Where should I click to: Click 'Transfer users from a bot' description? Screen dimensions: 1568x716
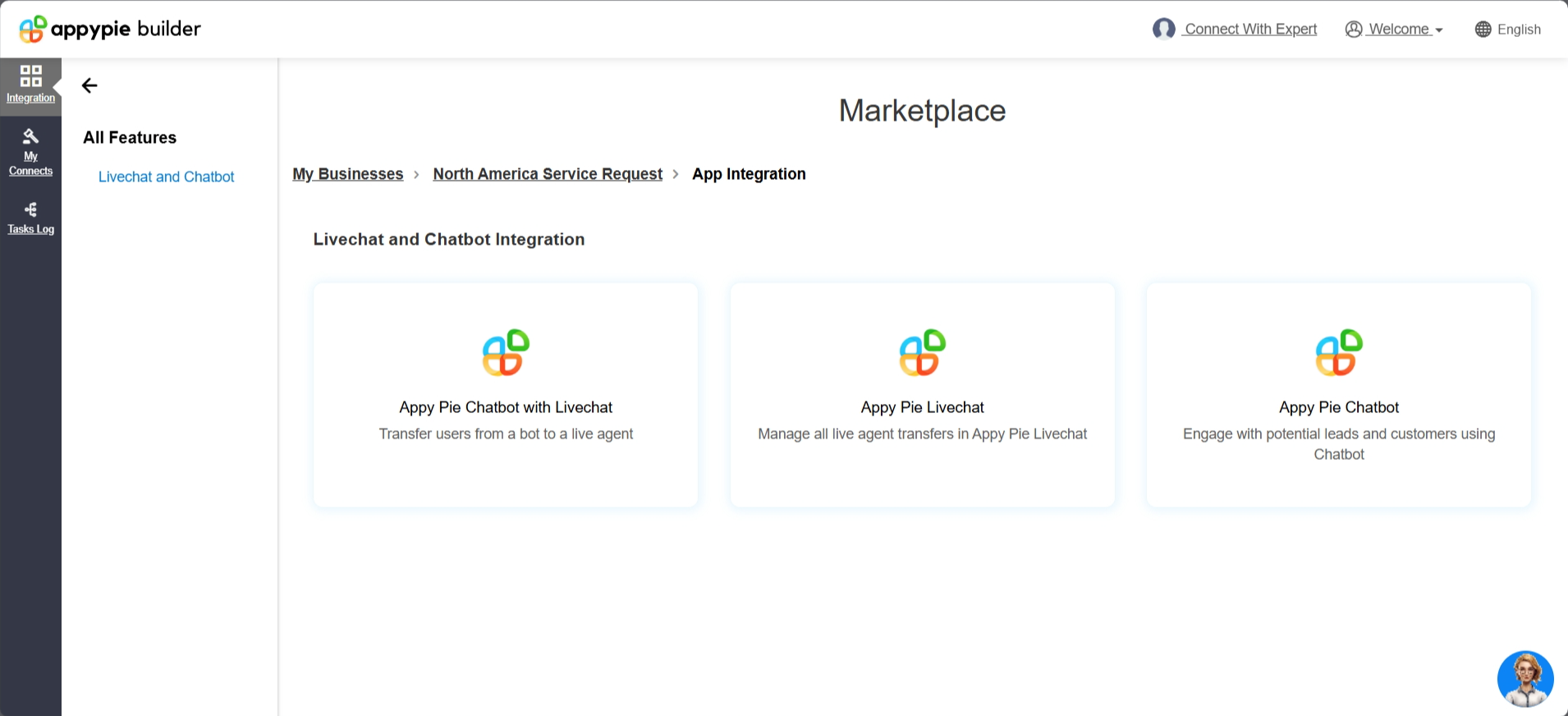tap(506, 434)
